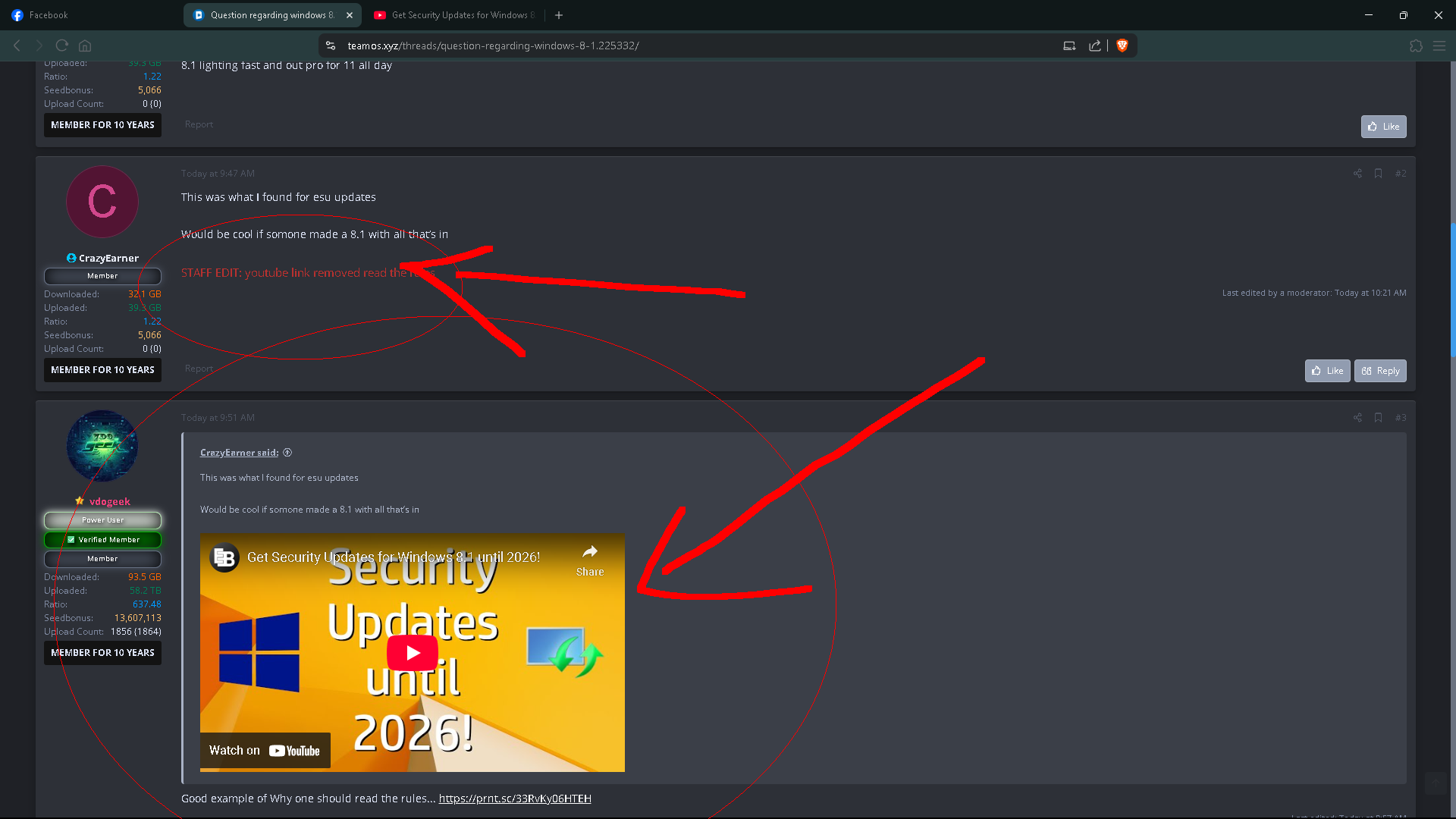Image resolution: width=1456 pixels, height=819 pixels.
Task: Open the cast/device icon in address bar
Action: click(x=1069, y=45)
